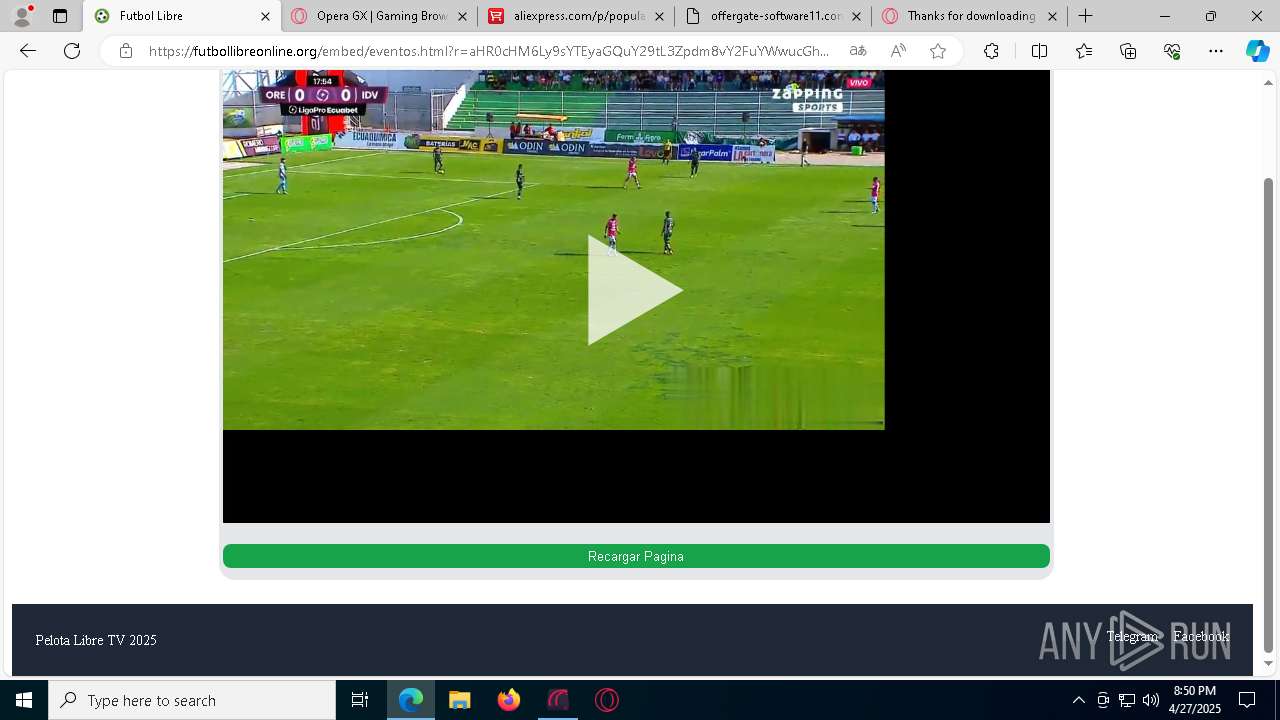Close the aliexpress.com tab
The height and width of the screenshot is (720, 1280).
pyautogui.click(x=659, y=16)
